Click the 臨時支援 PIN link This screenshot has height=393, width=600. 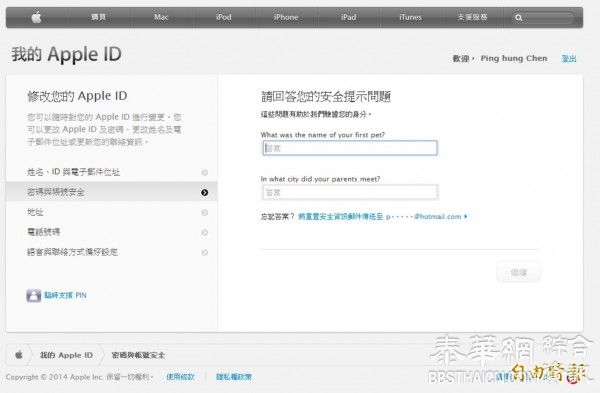(x=65, y=295)
